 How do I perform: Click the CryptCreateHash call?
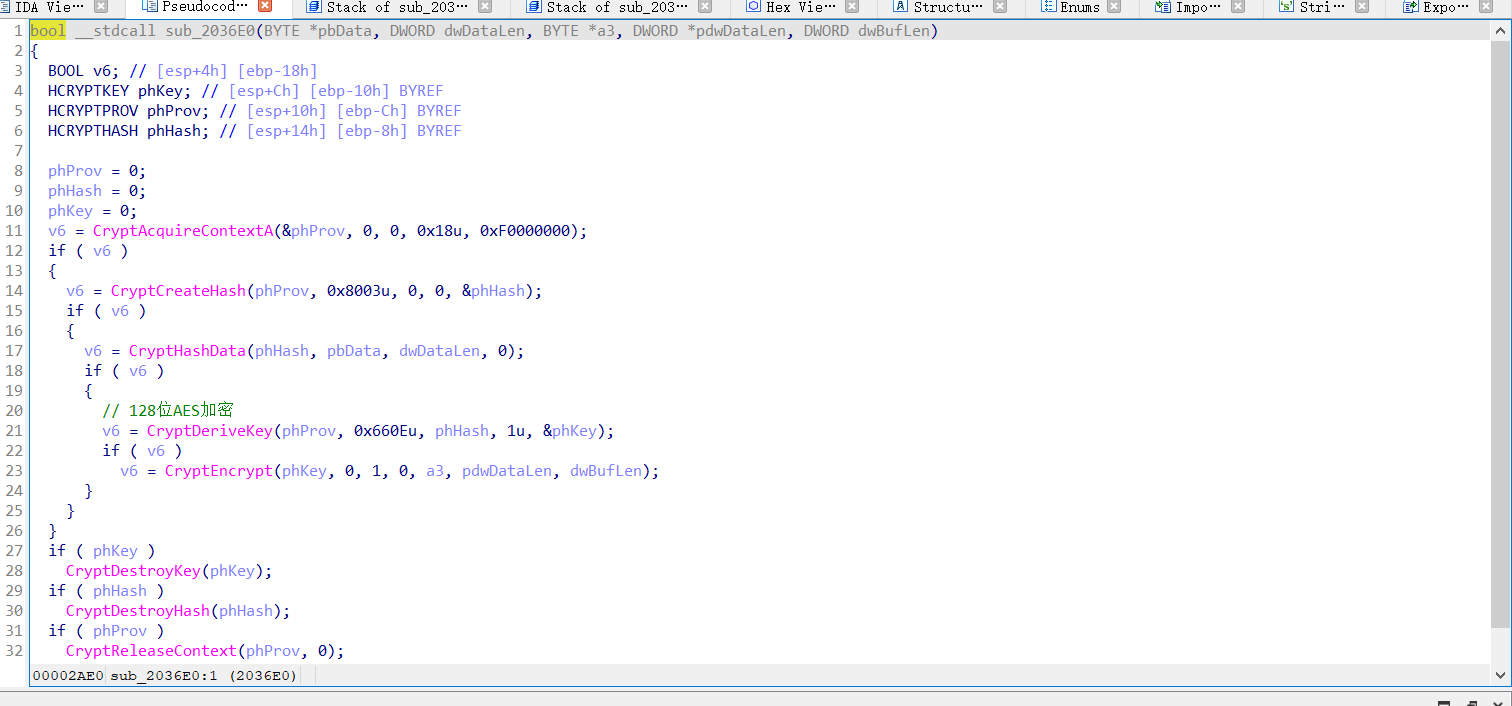178,291
